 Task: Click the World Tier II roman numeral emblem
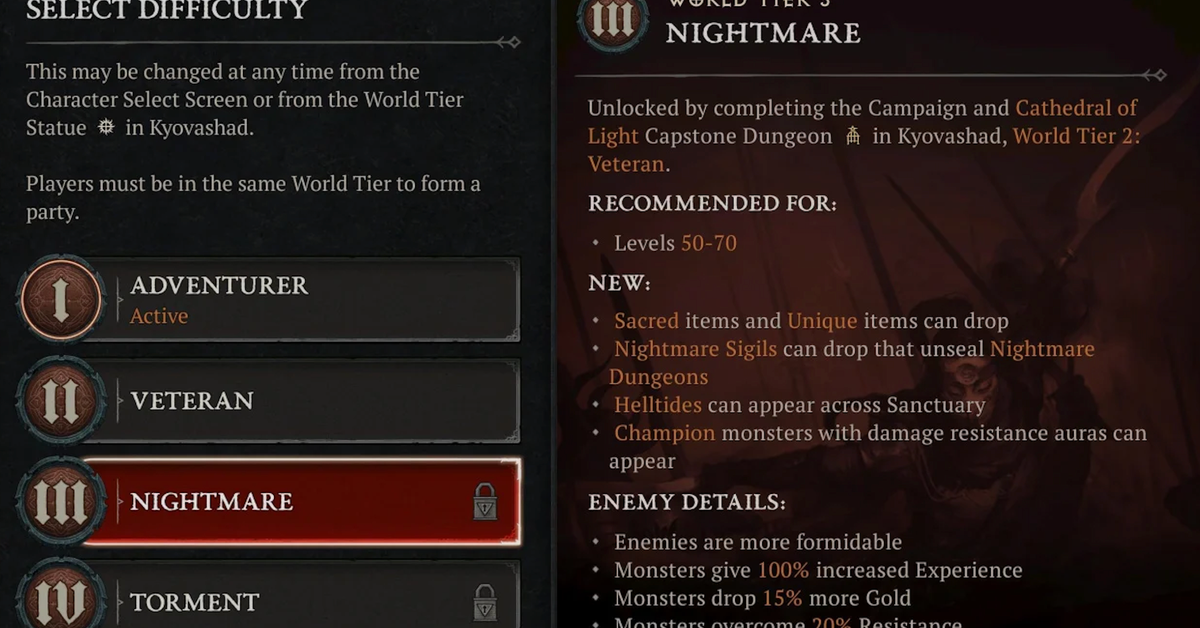tap(61, 401)
